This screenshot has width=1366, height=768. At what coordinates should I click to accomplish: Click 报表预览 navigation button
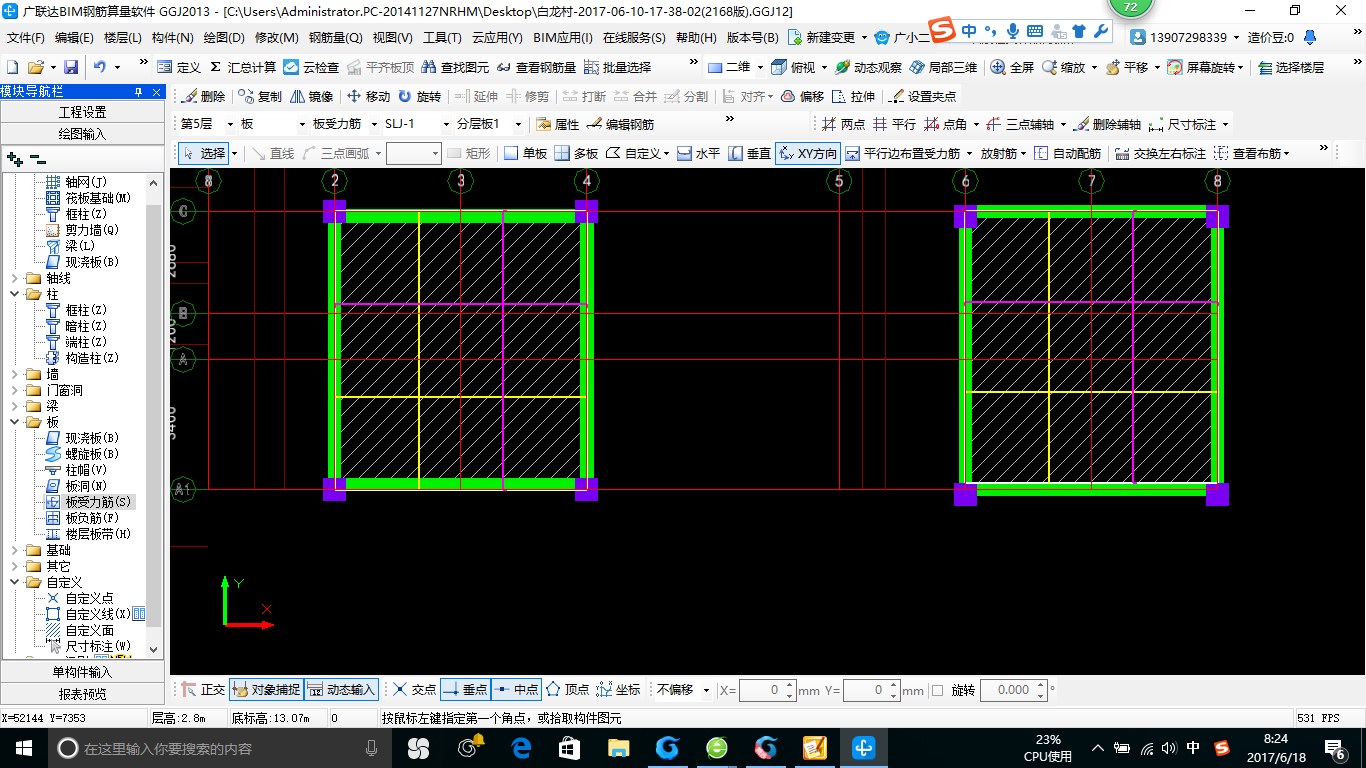coord(83,693)
